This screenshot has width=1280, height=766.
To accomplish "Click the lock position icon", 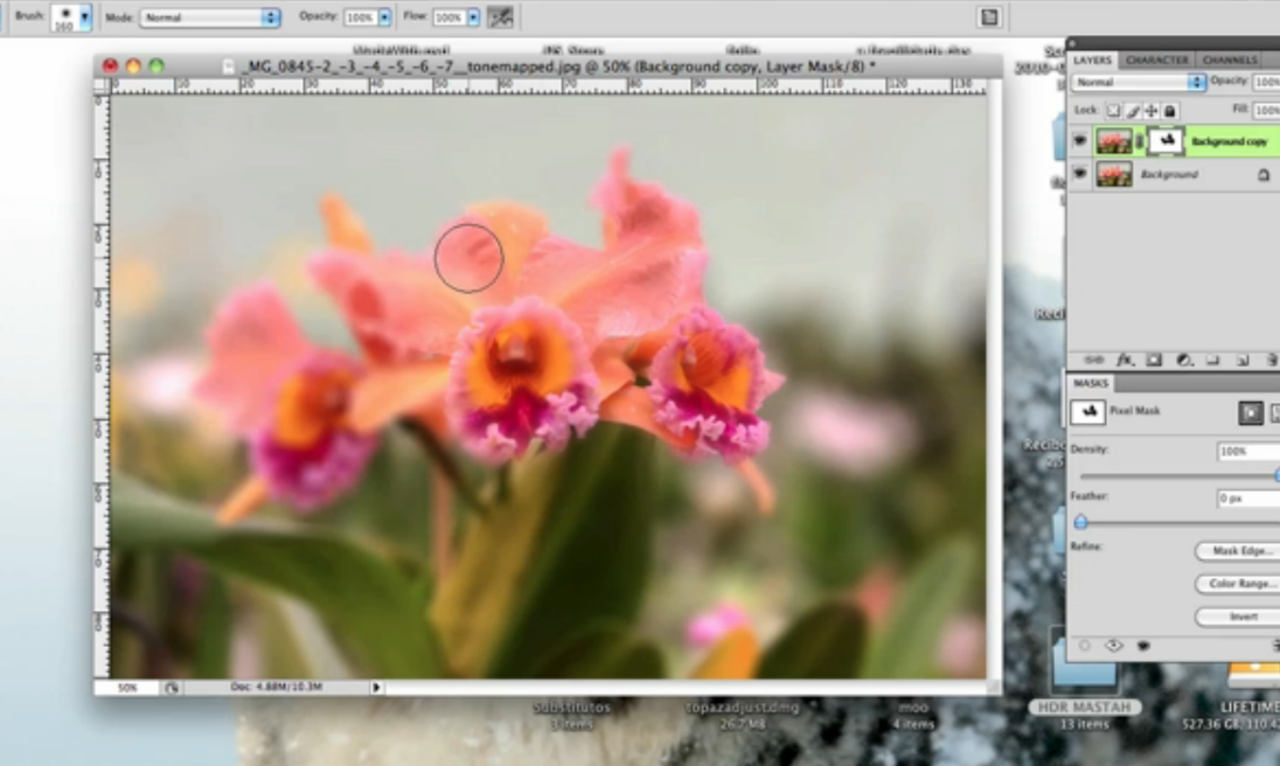I will tap(1151, 111).
